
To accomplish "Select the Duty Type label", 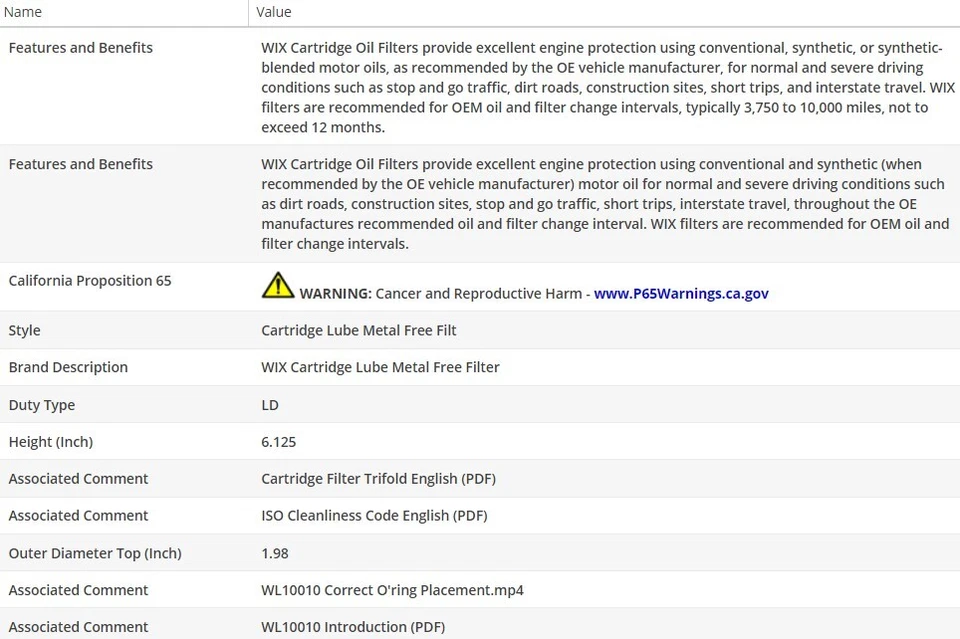I will [x=42, y=405].
